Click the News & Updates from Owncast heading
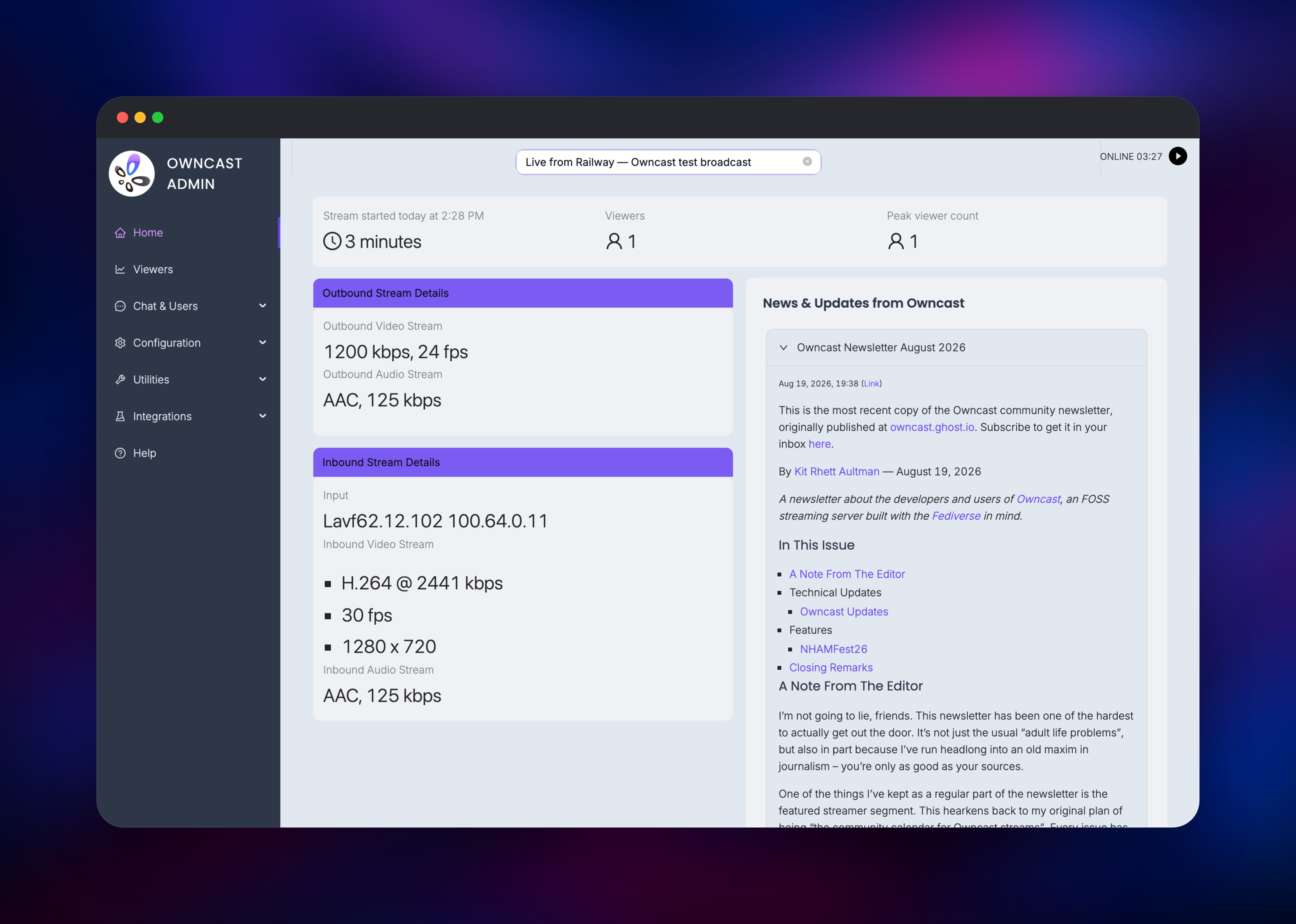The height and width of the screenshot is (924, 1296). pos(863,303)
